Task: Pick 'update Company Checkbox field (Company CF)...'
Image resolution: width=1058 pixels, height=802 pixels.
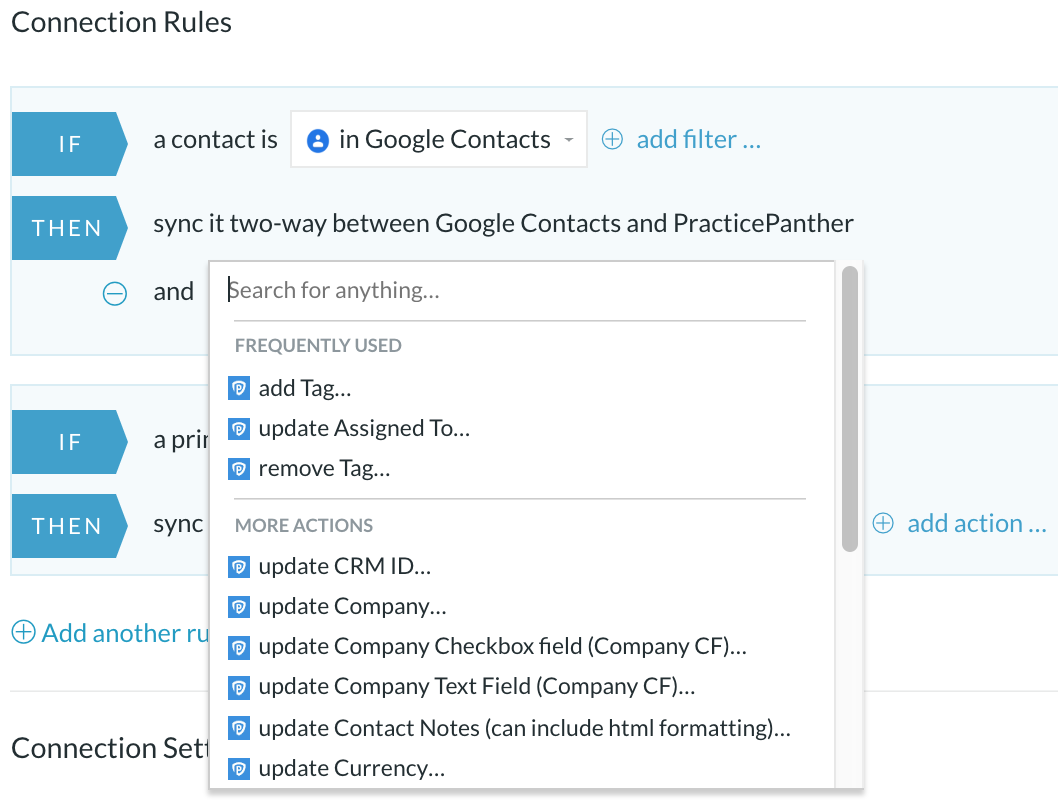Action: pyautogui.click(x=503, y=647)
